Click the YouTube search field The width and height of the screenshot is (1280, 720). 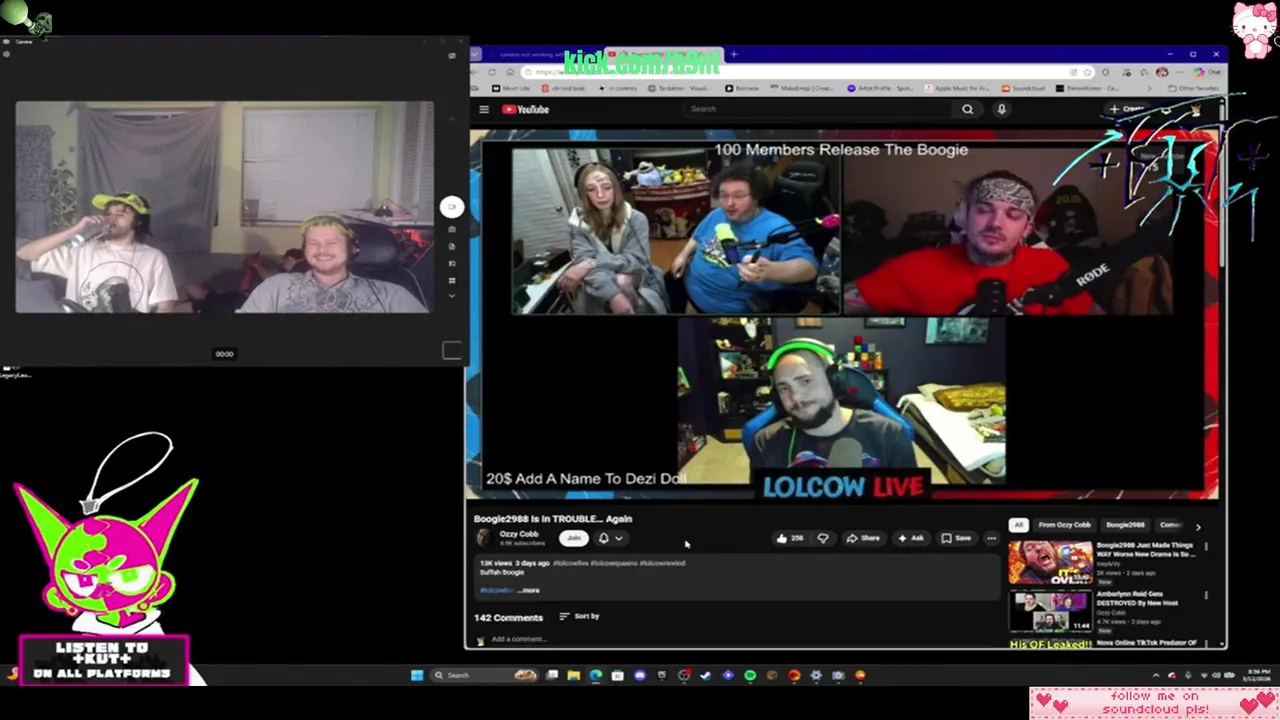tap(816, 109)
